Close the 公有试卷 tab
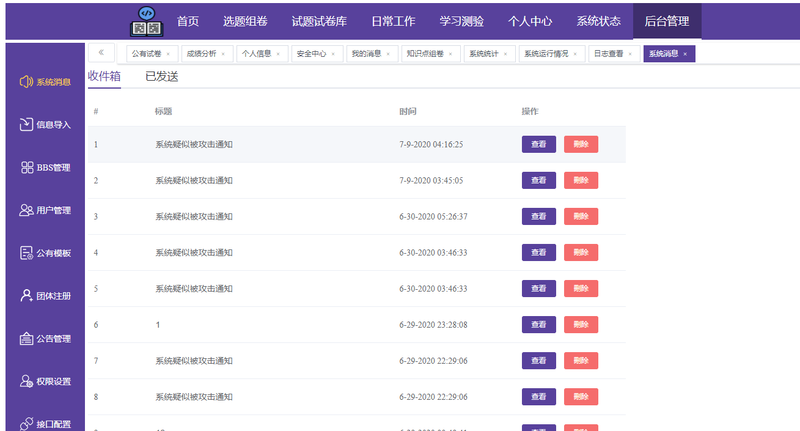 tap(168, 54)
